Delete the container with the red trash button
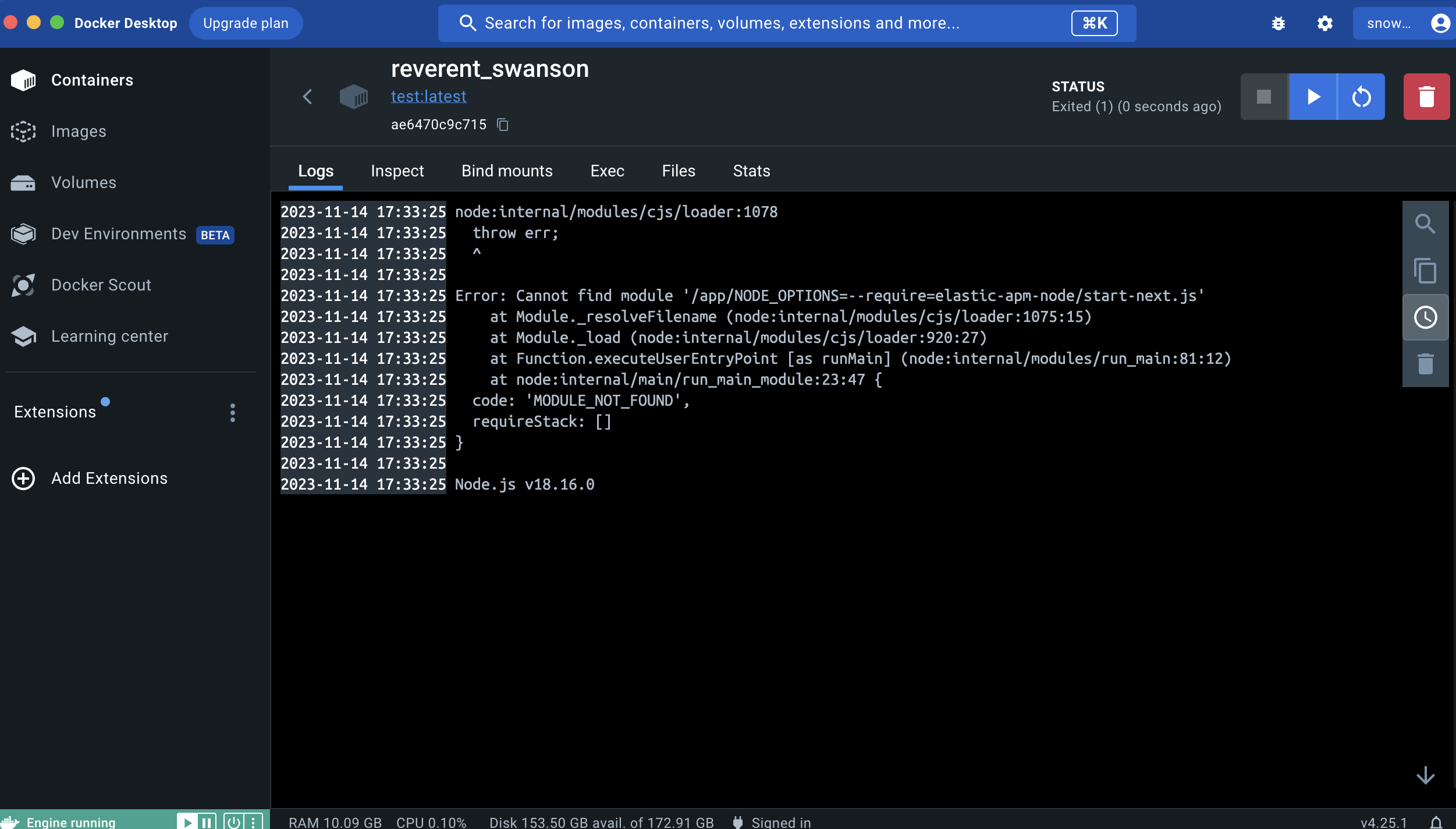Image resolution: width=1456 pixels, height=829 pixels. point(1426,97)
